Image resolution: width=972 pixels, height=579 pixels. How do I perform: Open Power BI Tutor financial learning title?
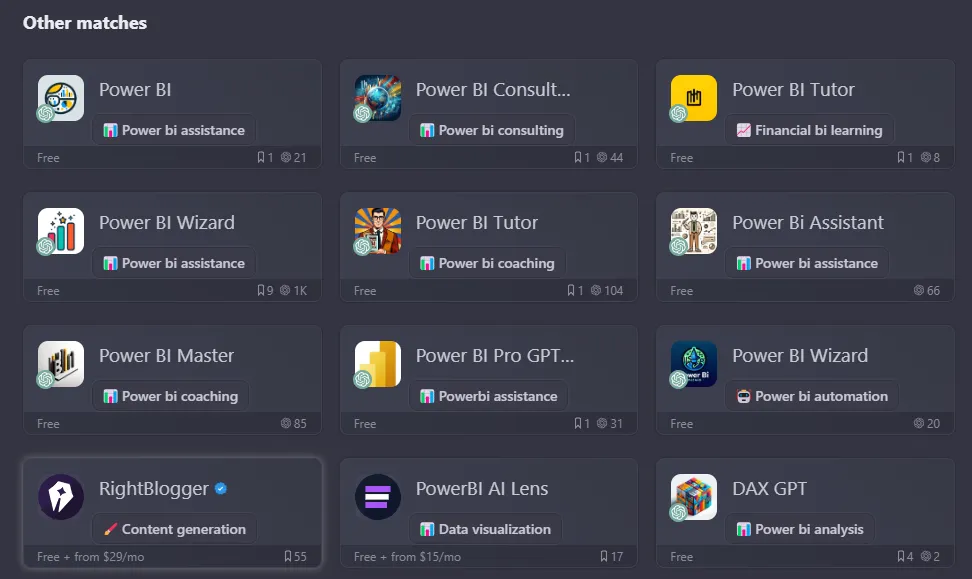click(793, 89)
